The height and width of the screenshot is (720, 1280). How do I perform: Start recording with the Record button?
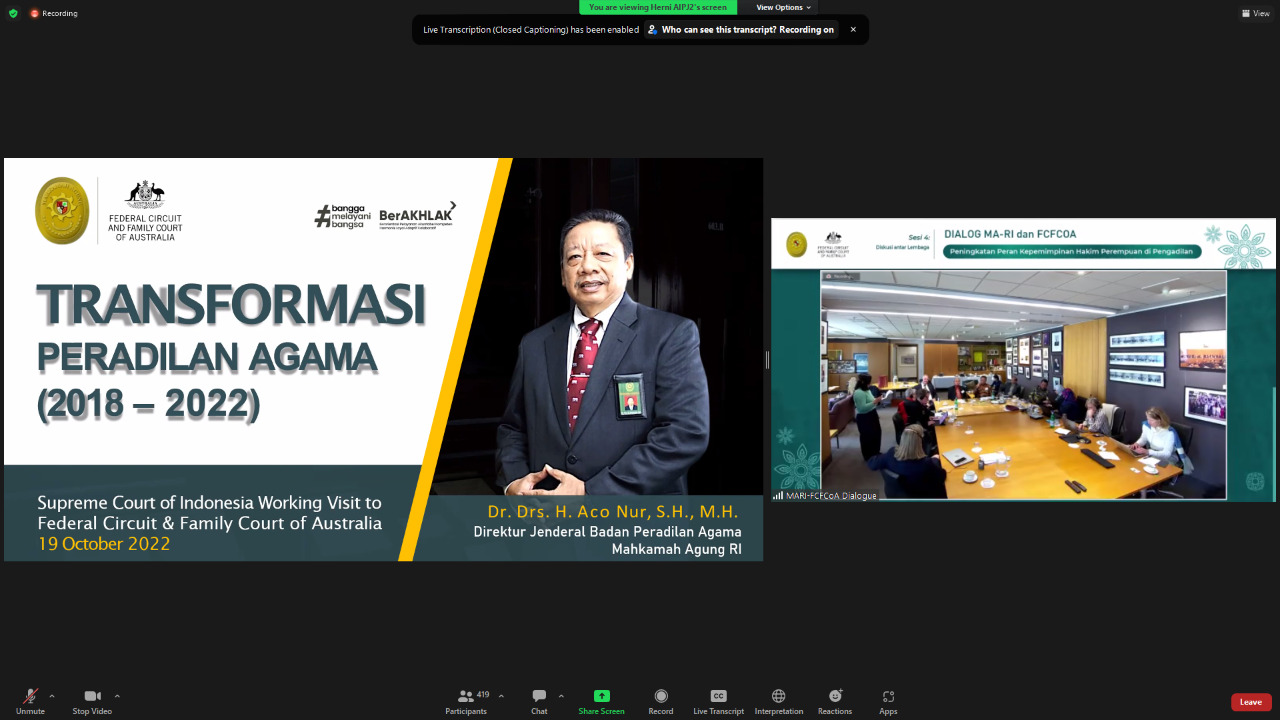point(660,701)
